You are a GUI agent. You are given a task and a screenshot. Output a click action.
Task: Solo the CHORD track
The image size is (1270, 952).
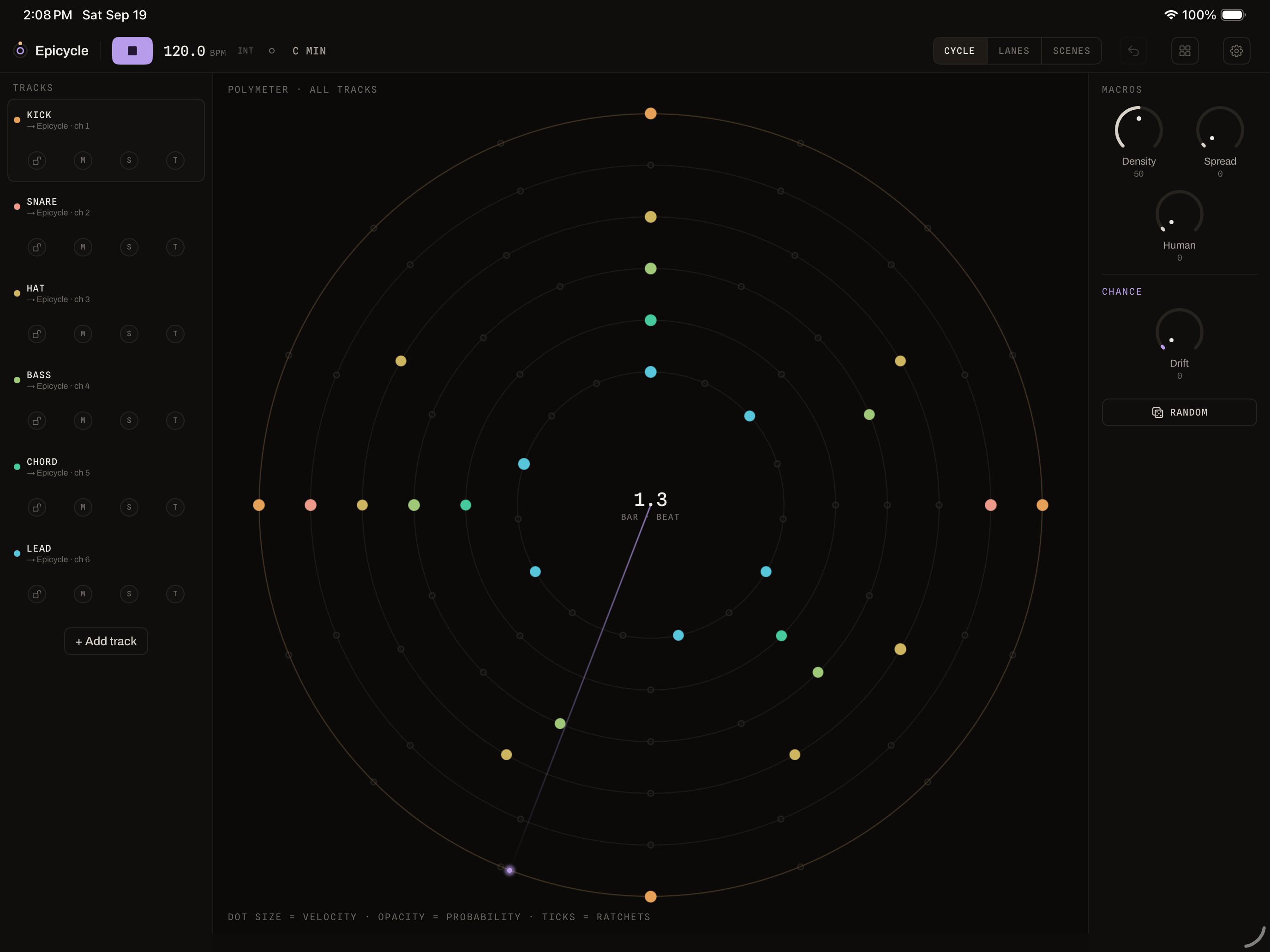(129, 507)
